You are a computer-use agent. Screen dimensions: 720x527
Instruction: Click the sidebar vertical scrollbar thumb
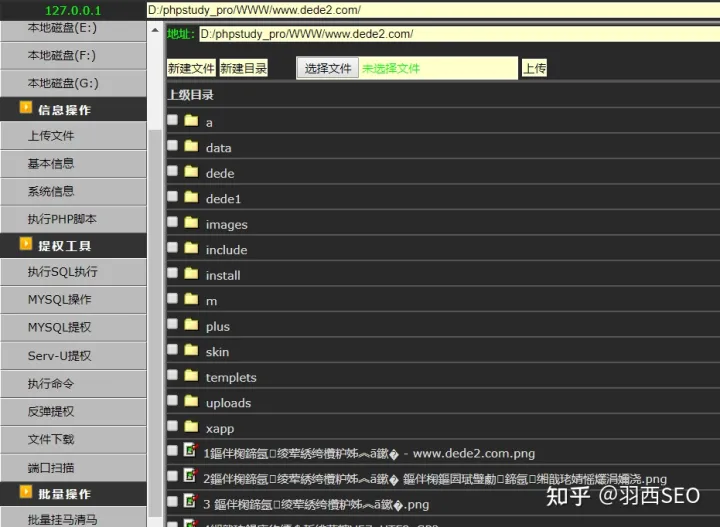[x=155, y=323]
